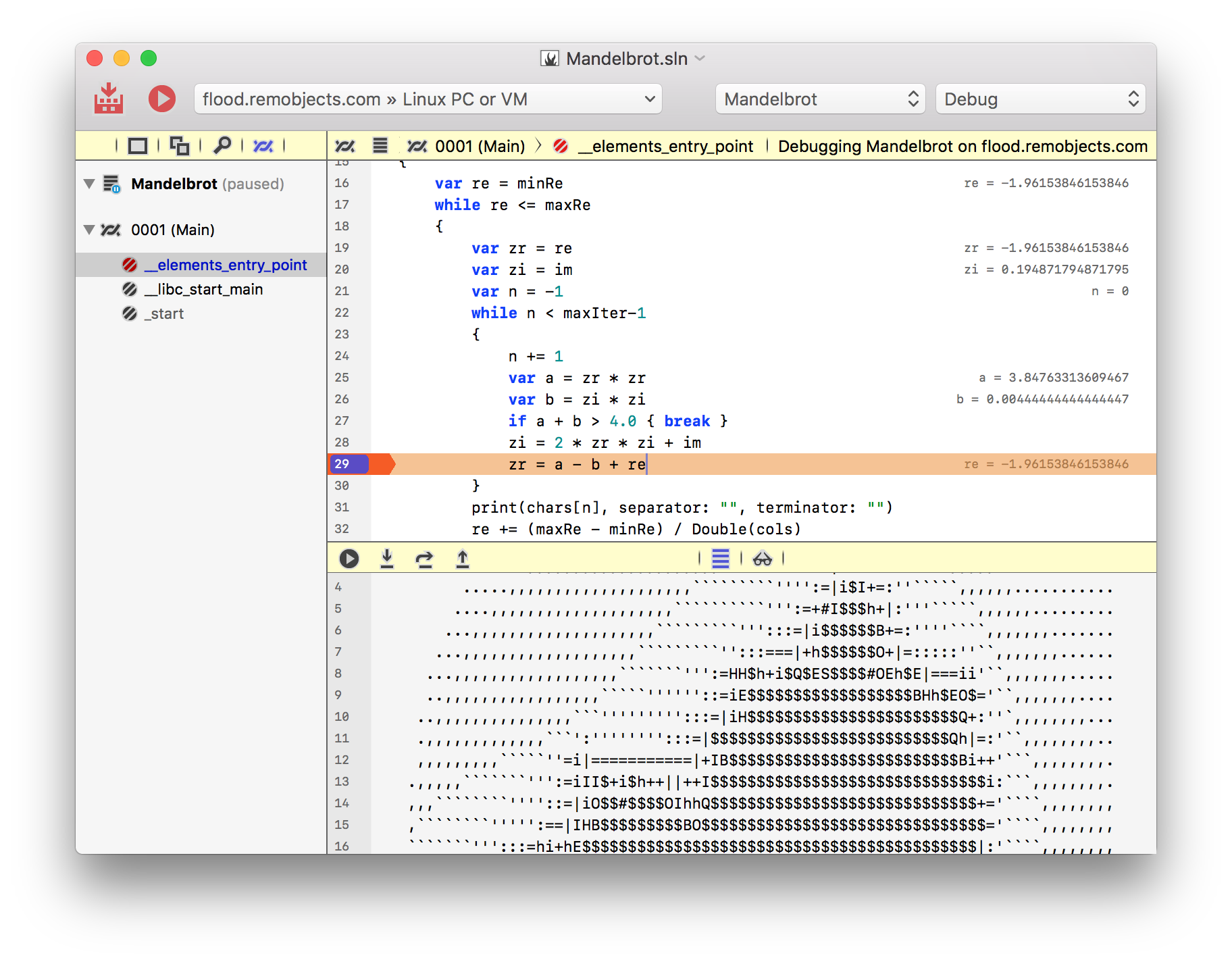The image size is (1232, 962).
Task: Click 0001 (Main) in the jump bar
Action: 480,147
